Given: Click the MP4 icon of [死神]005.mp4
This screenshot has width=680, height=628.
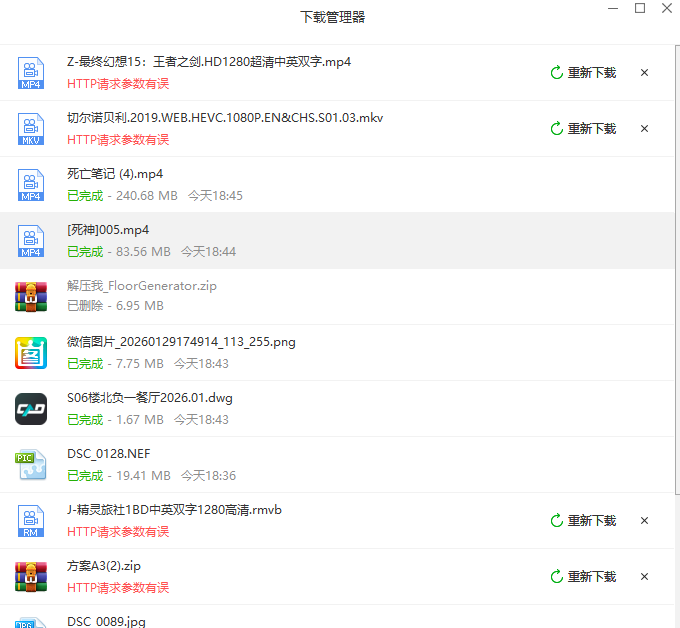Looking at the screenshot, I should [x=31, y=241].
